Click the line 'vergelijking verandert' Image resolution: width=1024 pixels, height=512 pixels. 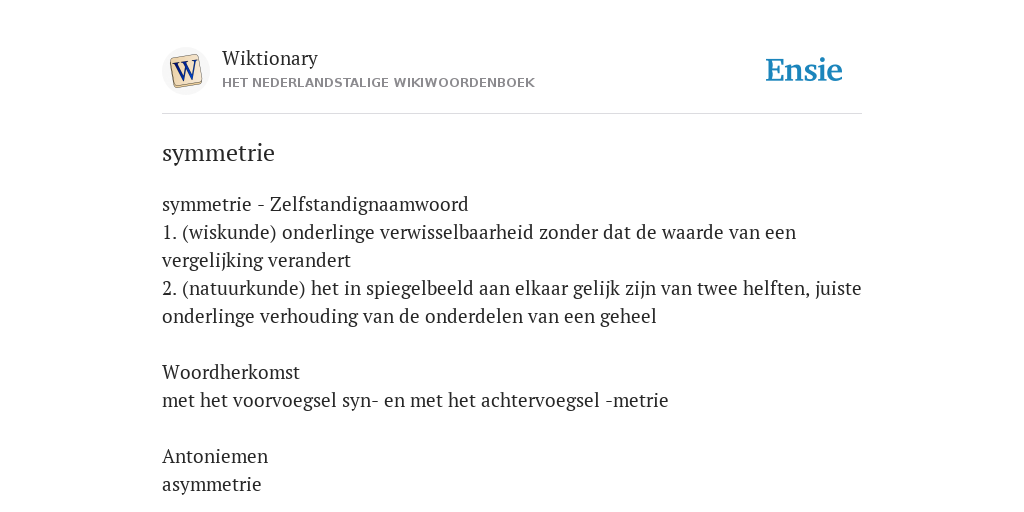coord(256,261)
